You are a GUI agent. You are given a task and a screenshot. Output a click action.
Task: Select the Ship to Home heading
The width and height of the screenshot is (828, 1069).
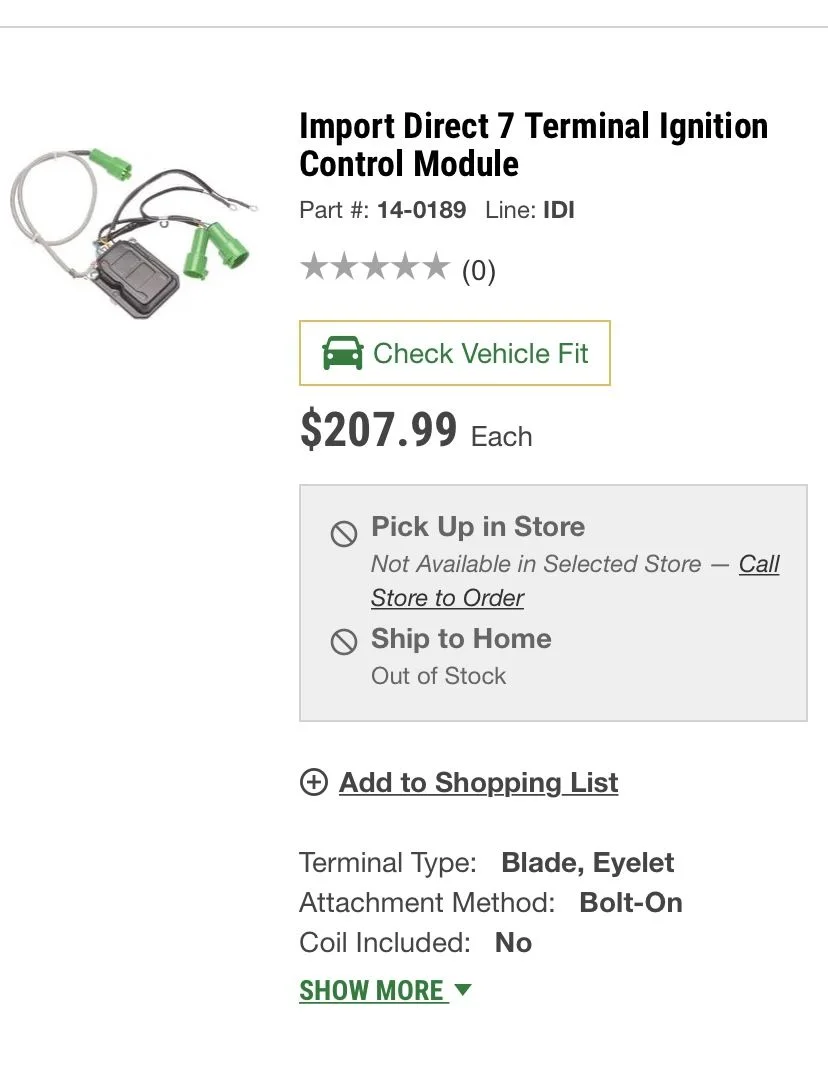coord(461,639)
